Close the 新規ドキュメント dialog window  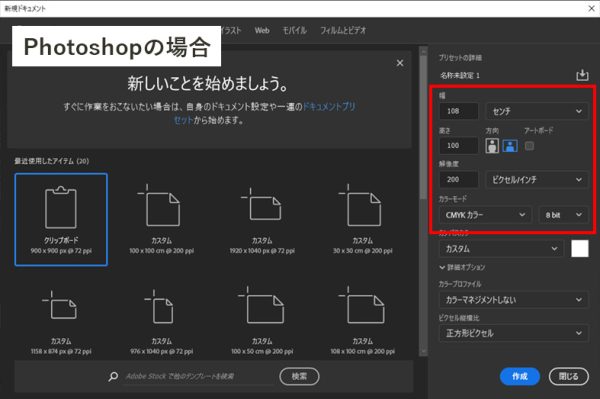click(x=591, y=8)
